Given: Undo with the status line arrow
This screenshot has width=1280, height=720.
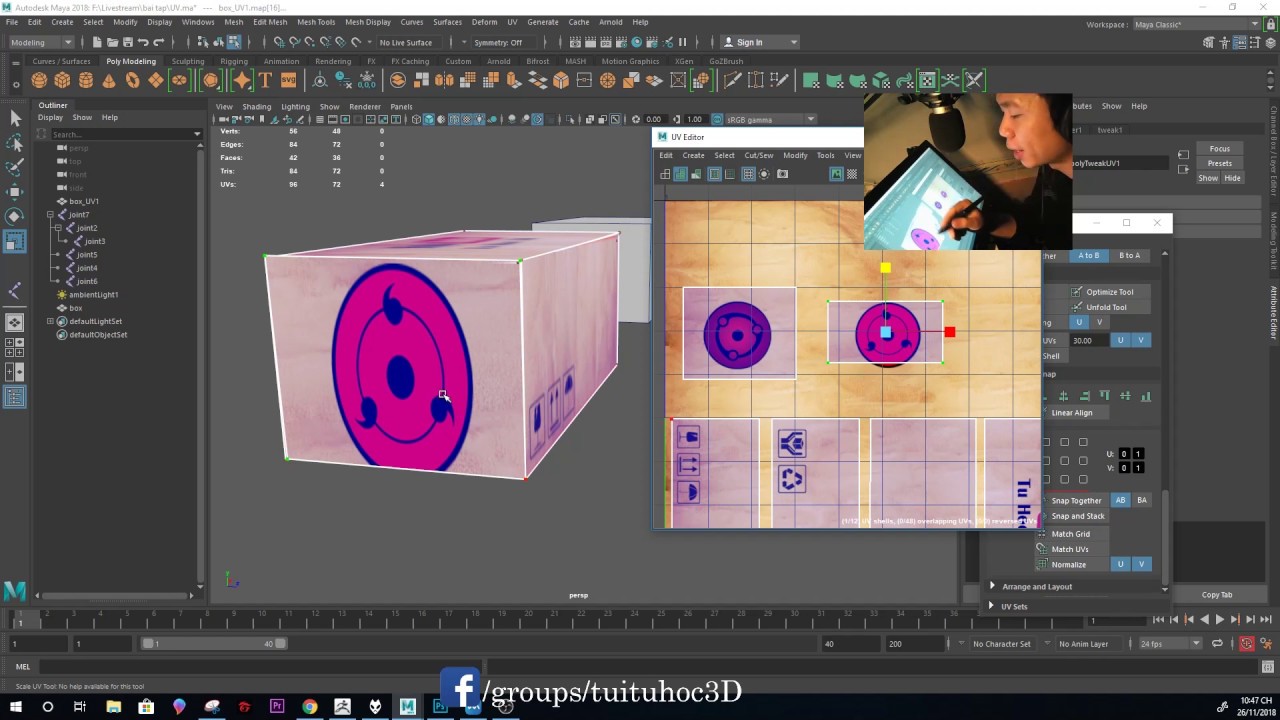Looking at the screenshot, I should point(143,42).
